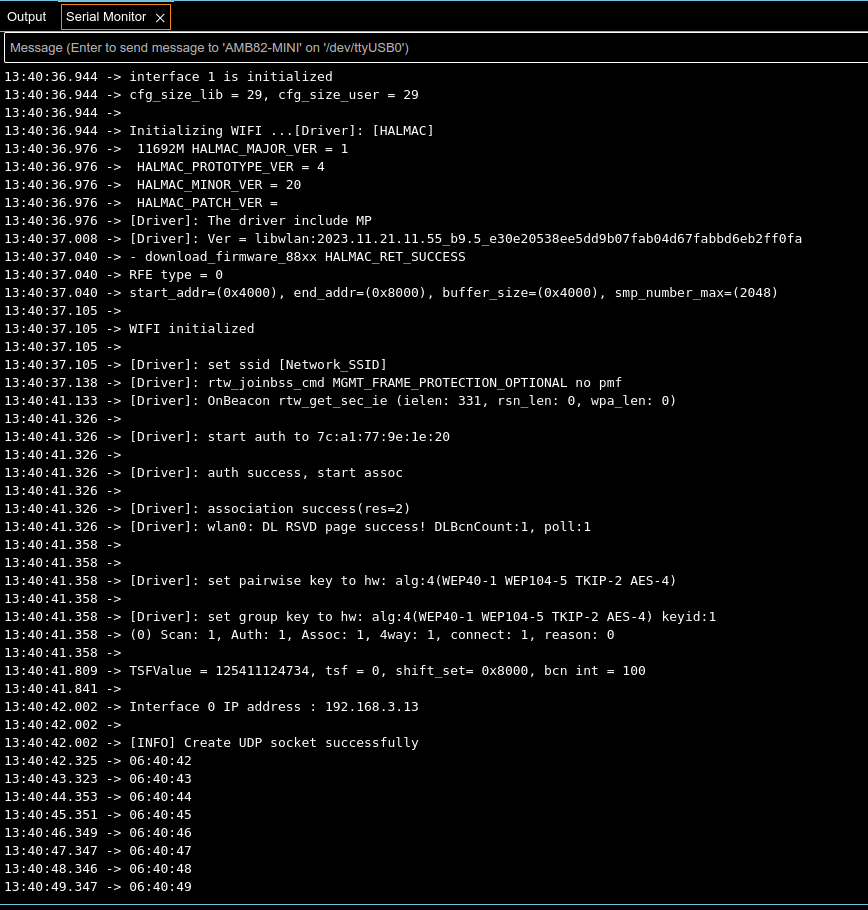868x910 pixels.
Task: Click the message input field for AMB82-MINI
Action: point(434,48)
